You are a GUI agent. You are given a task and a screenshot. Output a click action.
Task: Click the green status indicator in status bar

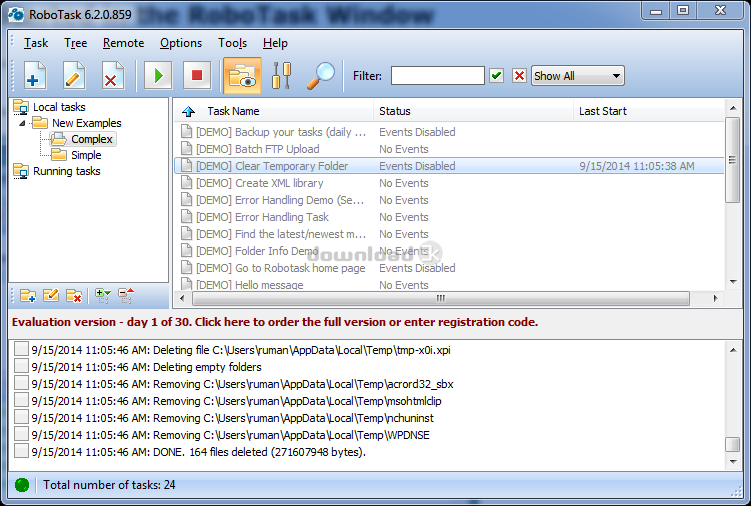coord(22,485)
